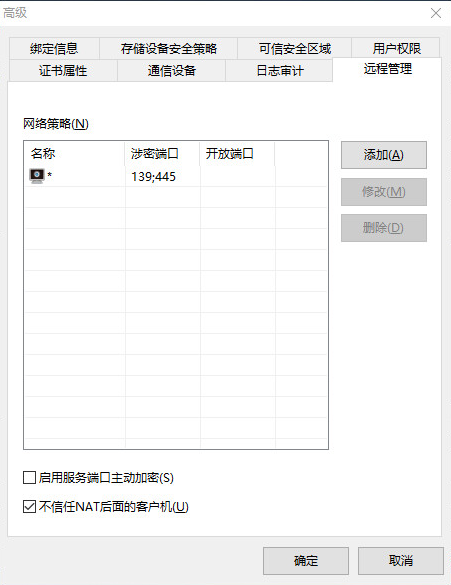
Task: Click the computer icon in the policy row
Action: click(37, 176)
